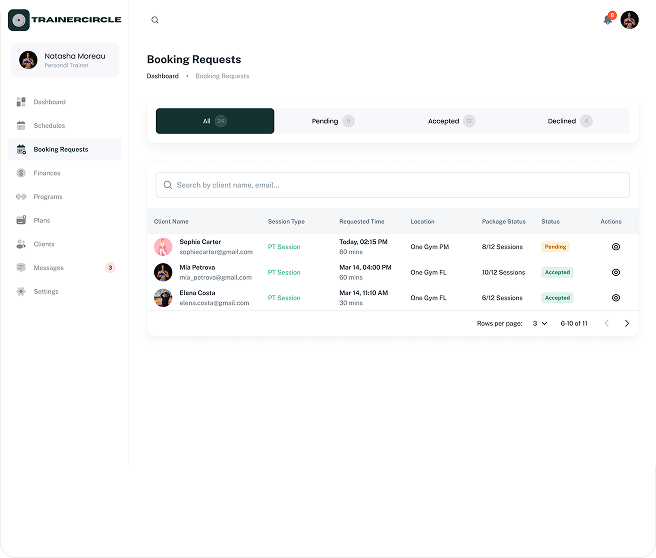Click the Schedules calendar icon
The height and width of the screenshot is (558, 656).
tap(21, 125)
